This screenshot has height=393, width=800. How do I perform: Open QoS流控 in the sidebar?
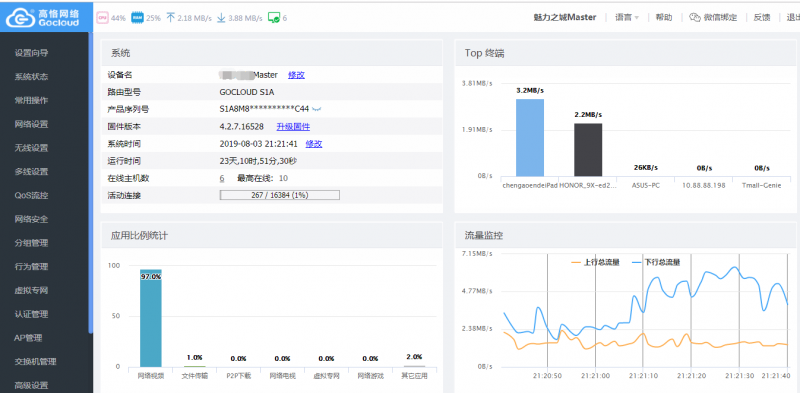[32, 195]
